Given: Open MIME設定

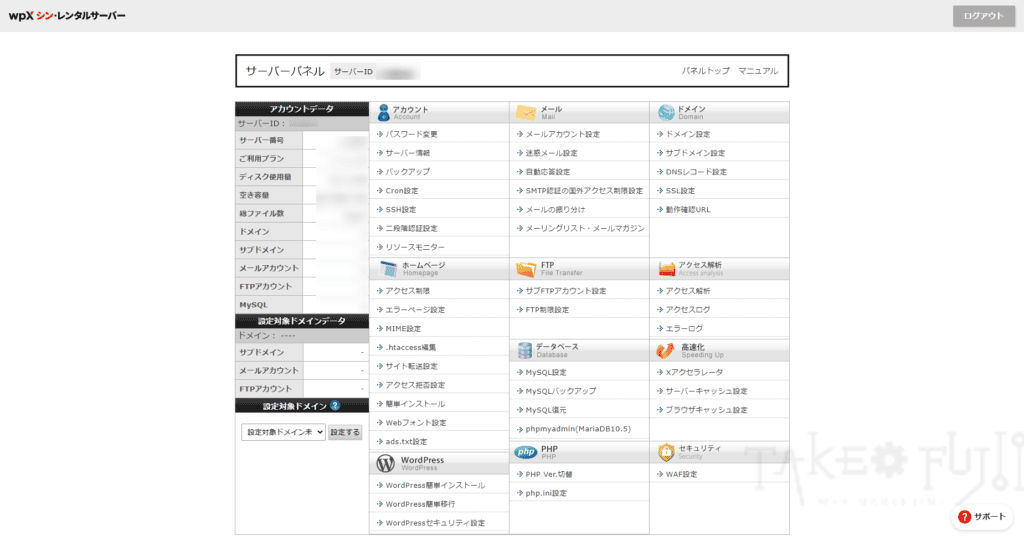Looking at the screenshot, I should tap(403, 329).
